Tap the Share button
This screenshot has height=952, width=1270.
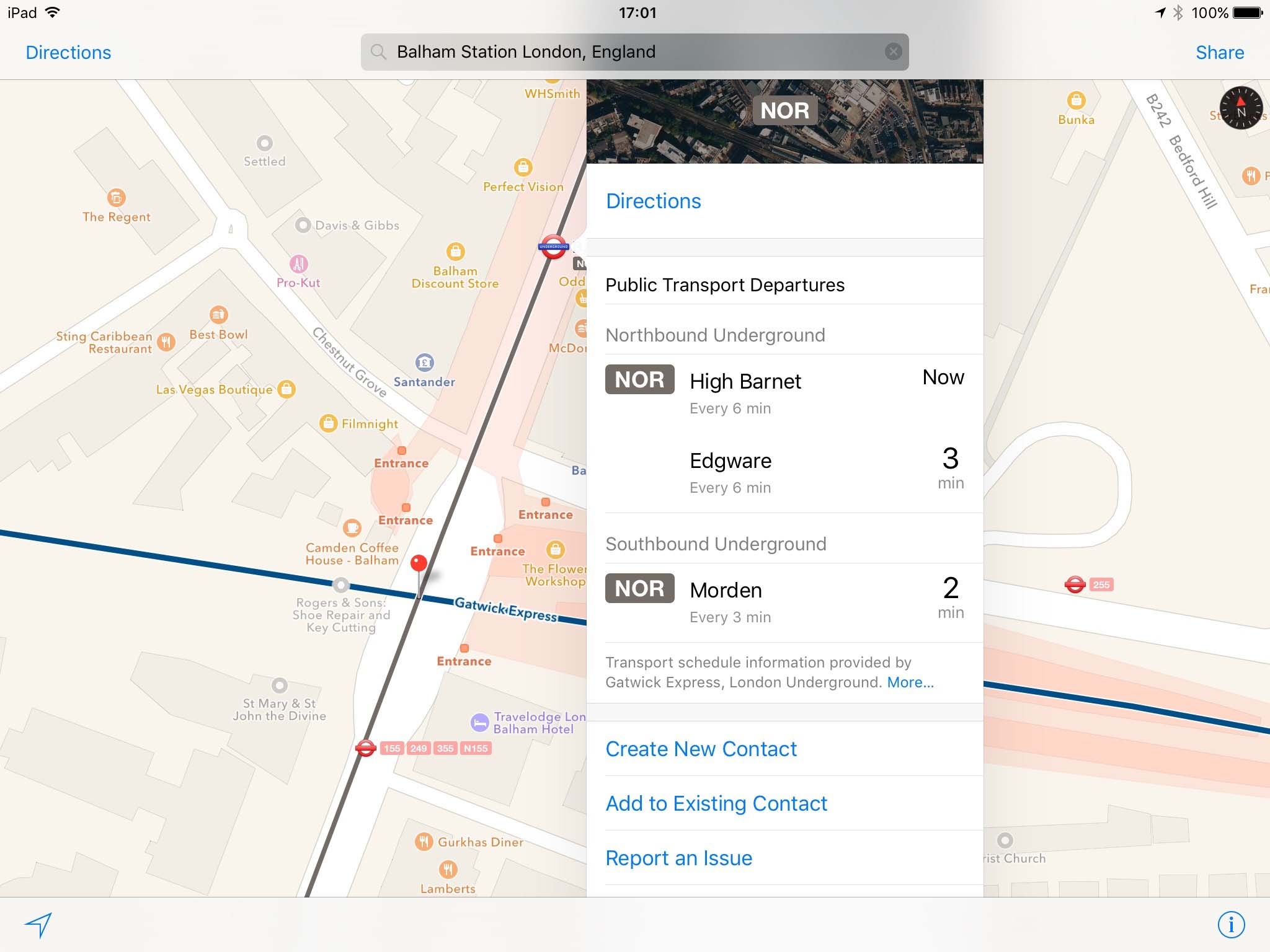click(1220, 53)
